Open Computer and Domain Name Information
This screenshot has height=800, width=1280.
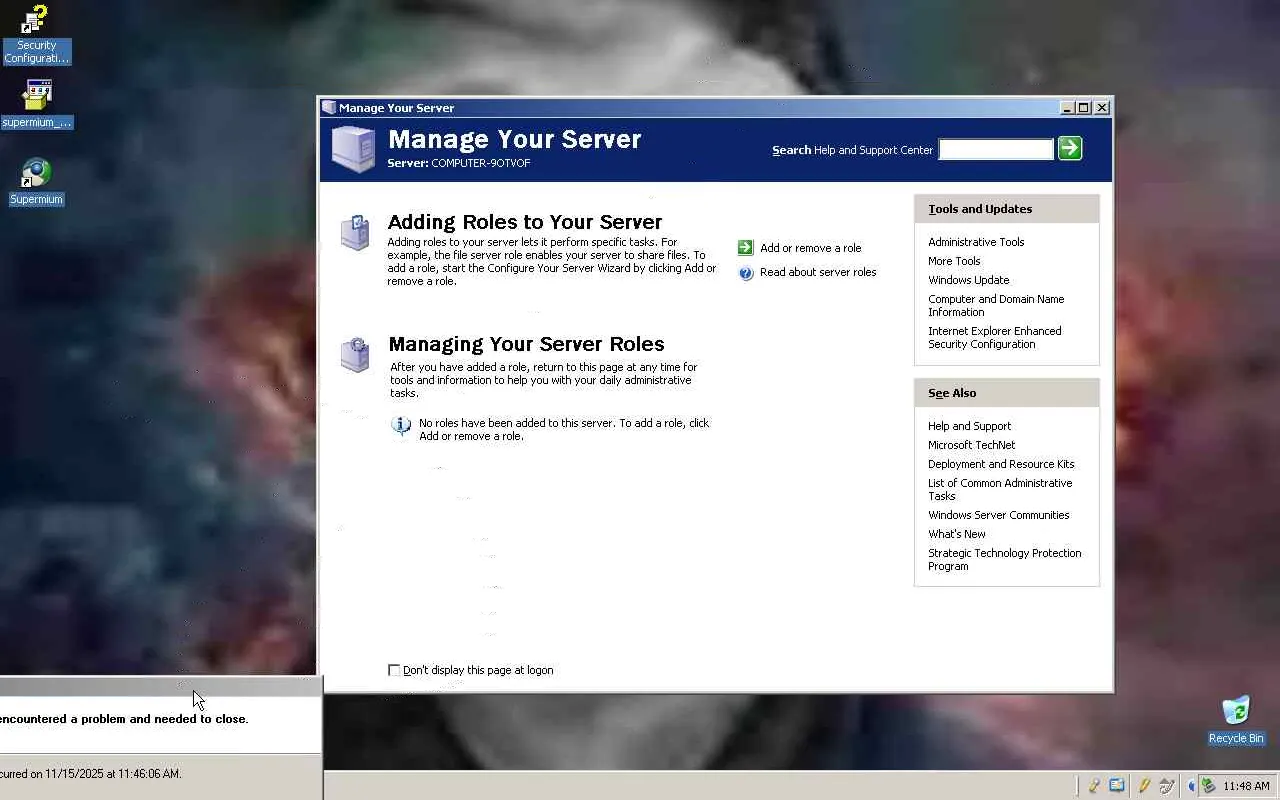996,305
